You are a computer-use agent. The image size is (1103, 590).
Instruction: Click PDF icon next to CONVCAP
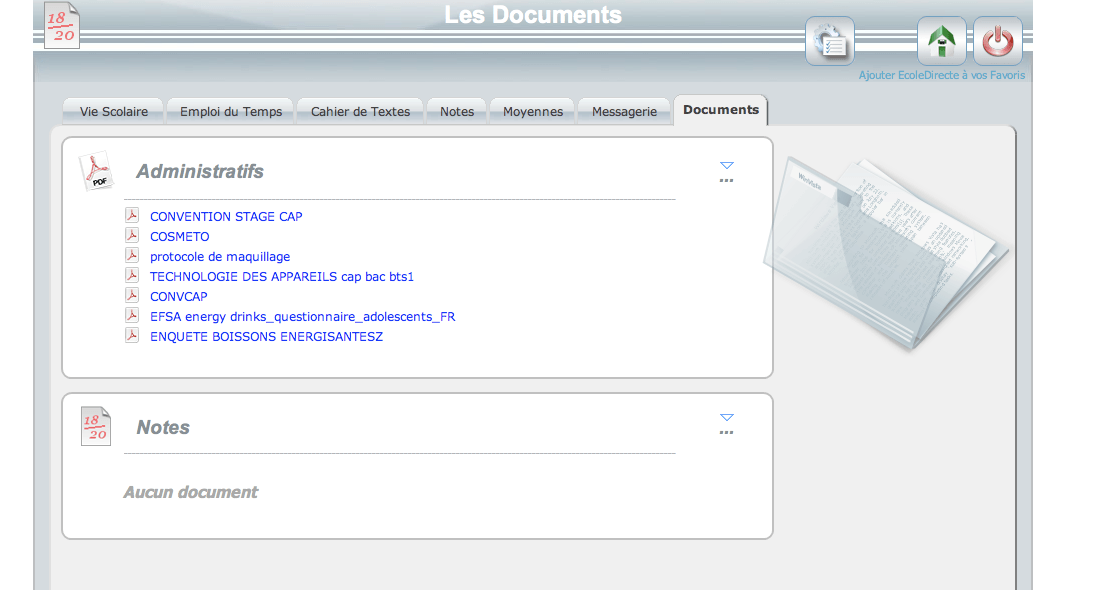pos(131,296)
